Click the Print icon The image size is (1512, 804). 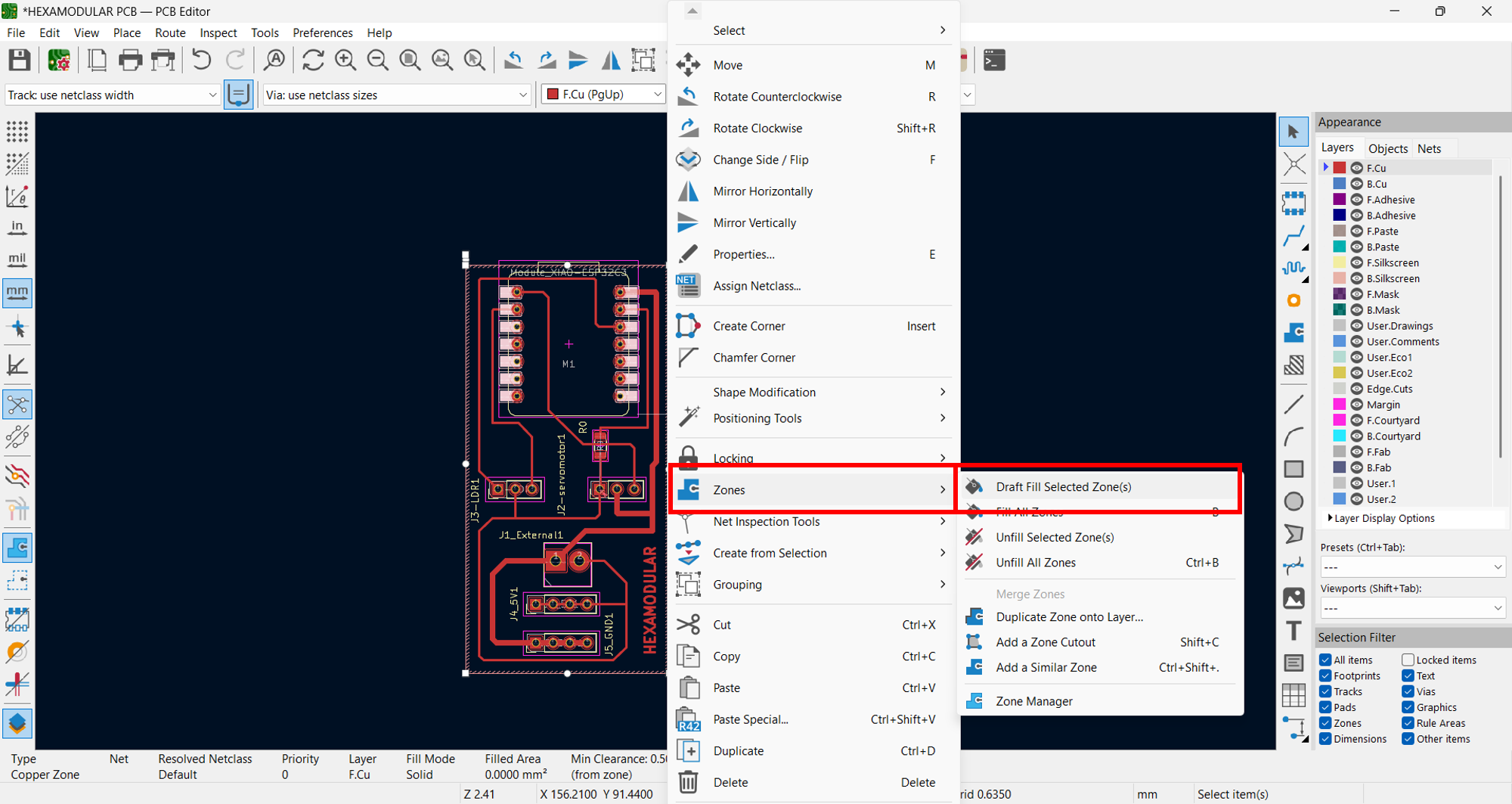[x=130, y=60]
